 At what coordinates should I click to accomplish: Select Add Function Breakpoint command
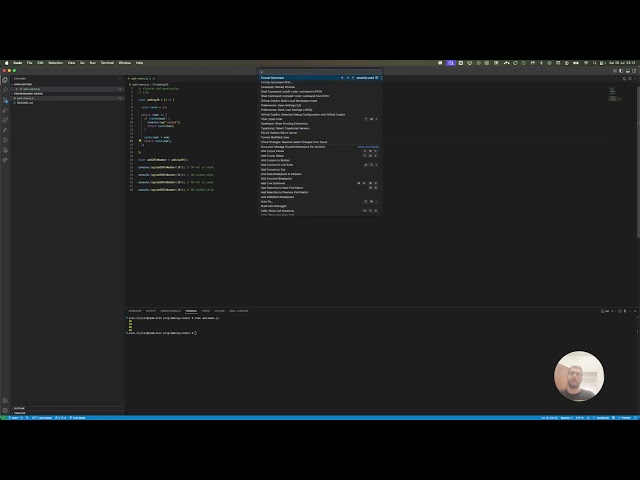point(320,179)
